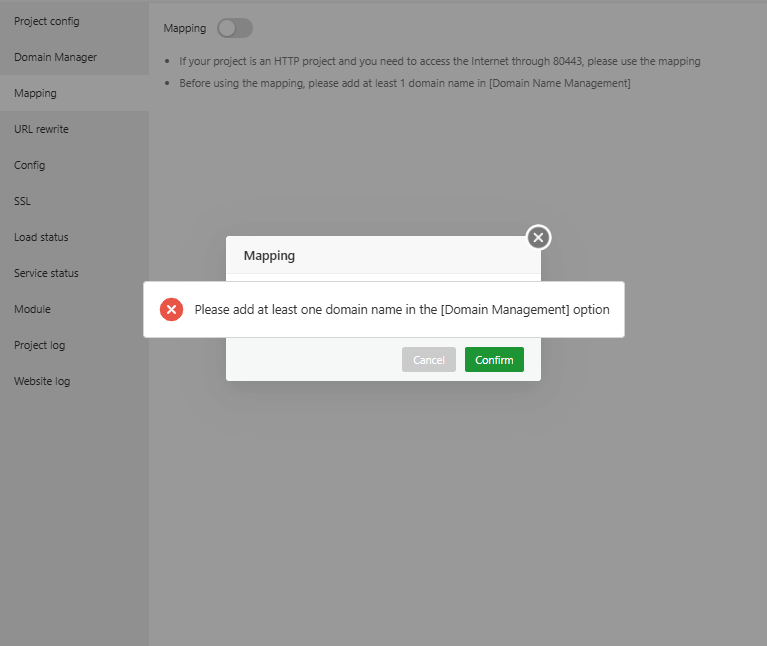767x646 pixels.
Task: Cancel the Mapping dialog
Action: pyautogui.click(x=429, y=360)
